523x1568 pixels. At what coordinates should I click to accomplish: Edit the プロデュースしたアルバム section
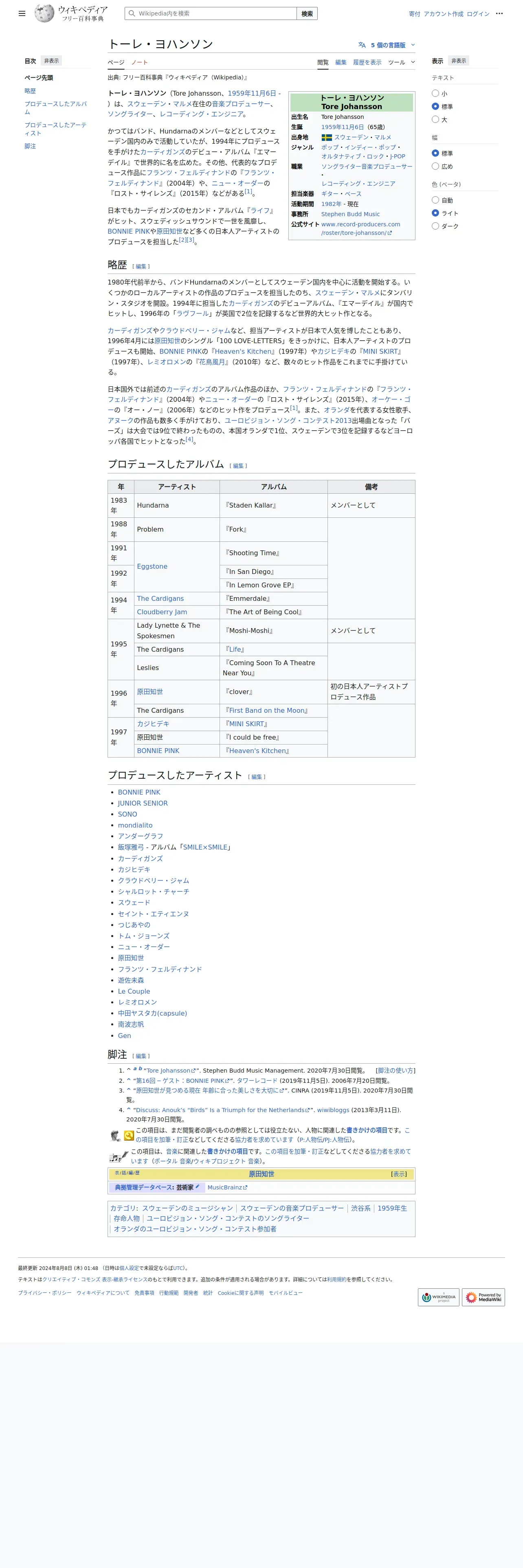tap(238, 466)
